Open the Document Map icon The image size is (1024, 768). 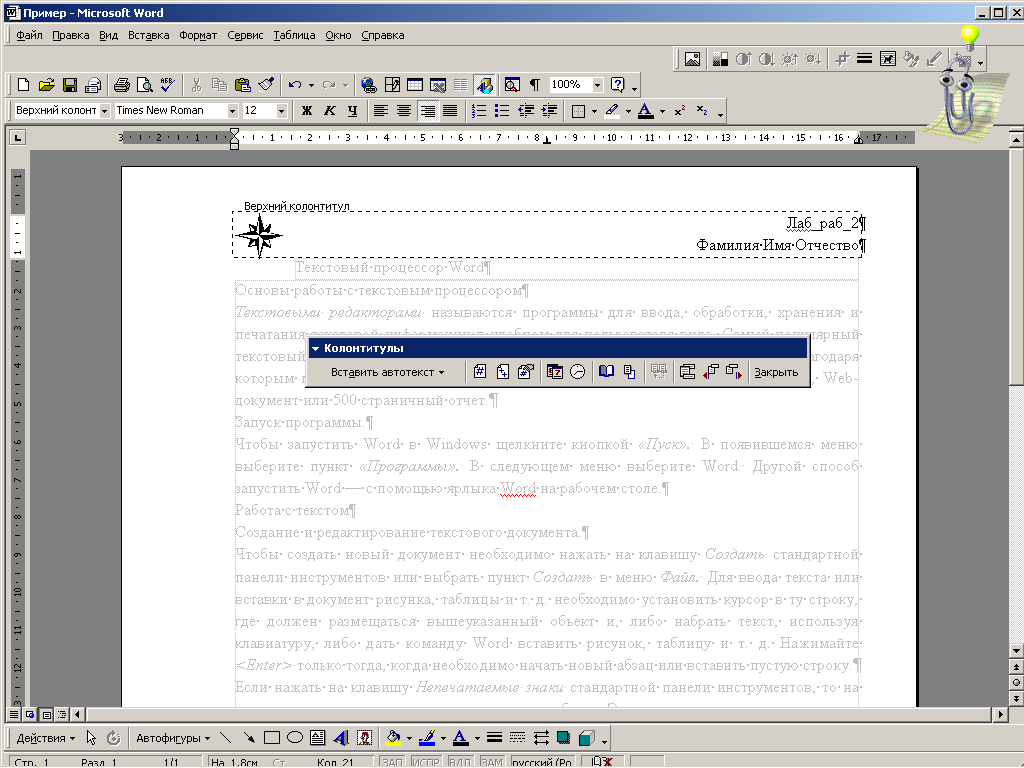pos(512,85)
